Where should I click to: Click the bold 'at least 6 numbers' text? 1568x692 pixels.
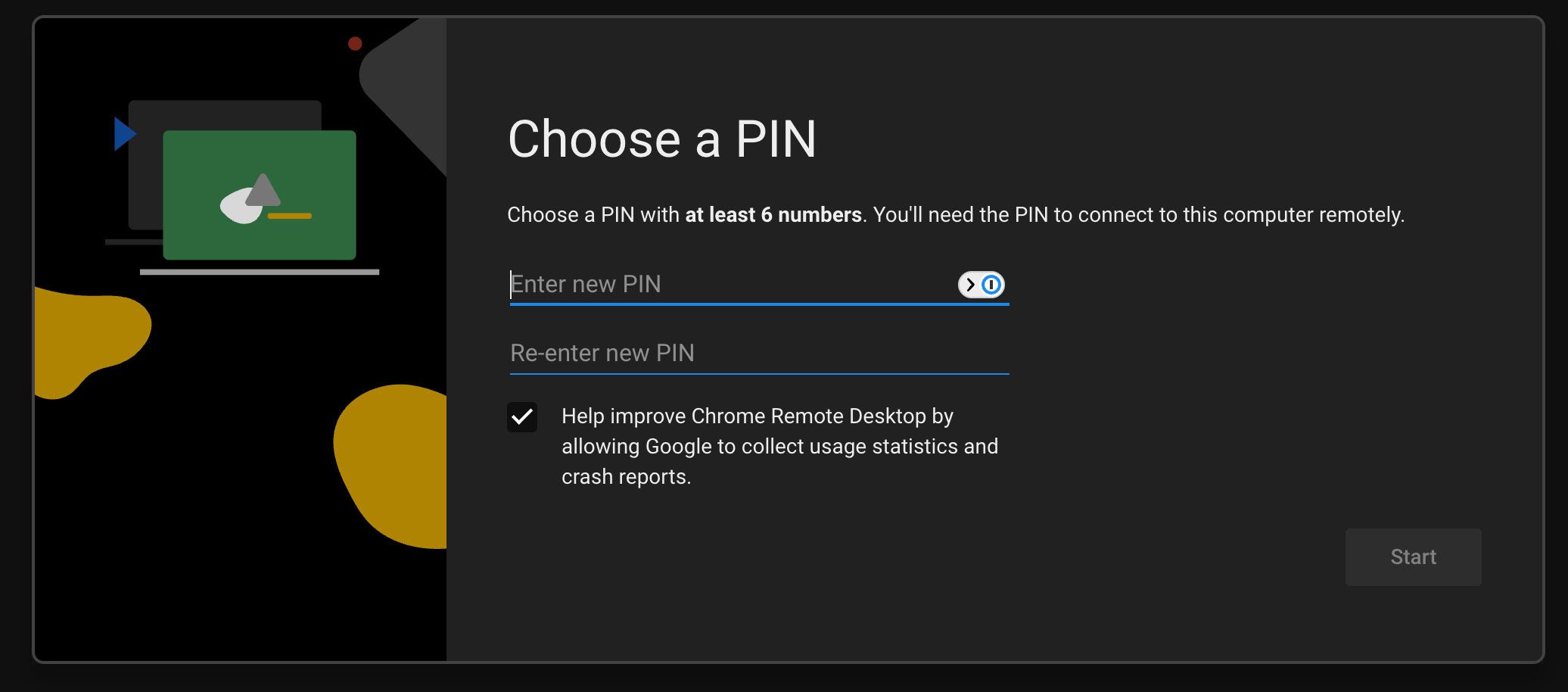click(773, 215)
